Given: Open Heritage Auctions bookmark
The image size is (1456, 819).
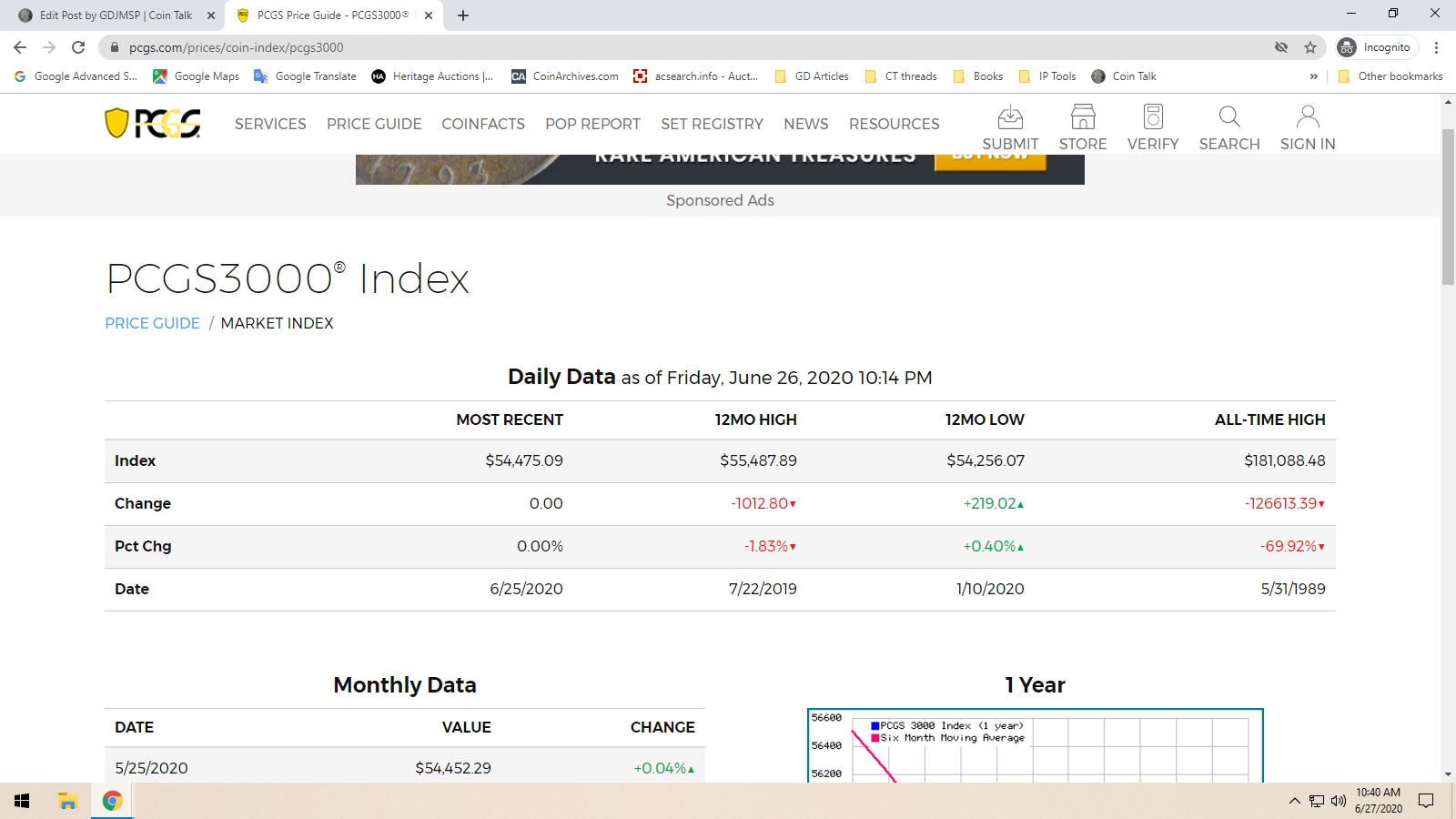Looking at the screenshot, I should 433,76.
